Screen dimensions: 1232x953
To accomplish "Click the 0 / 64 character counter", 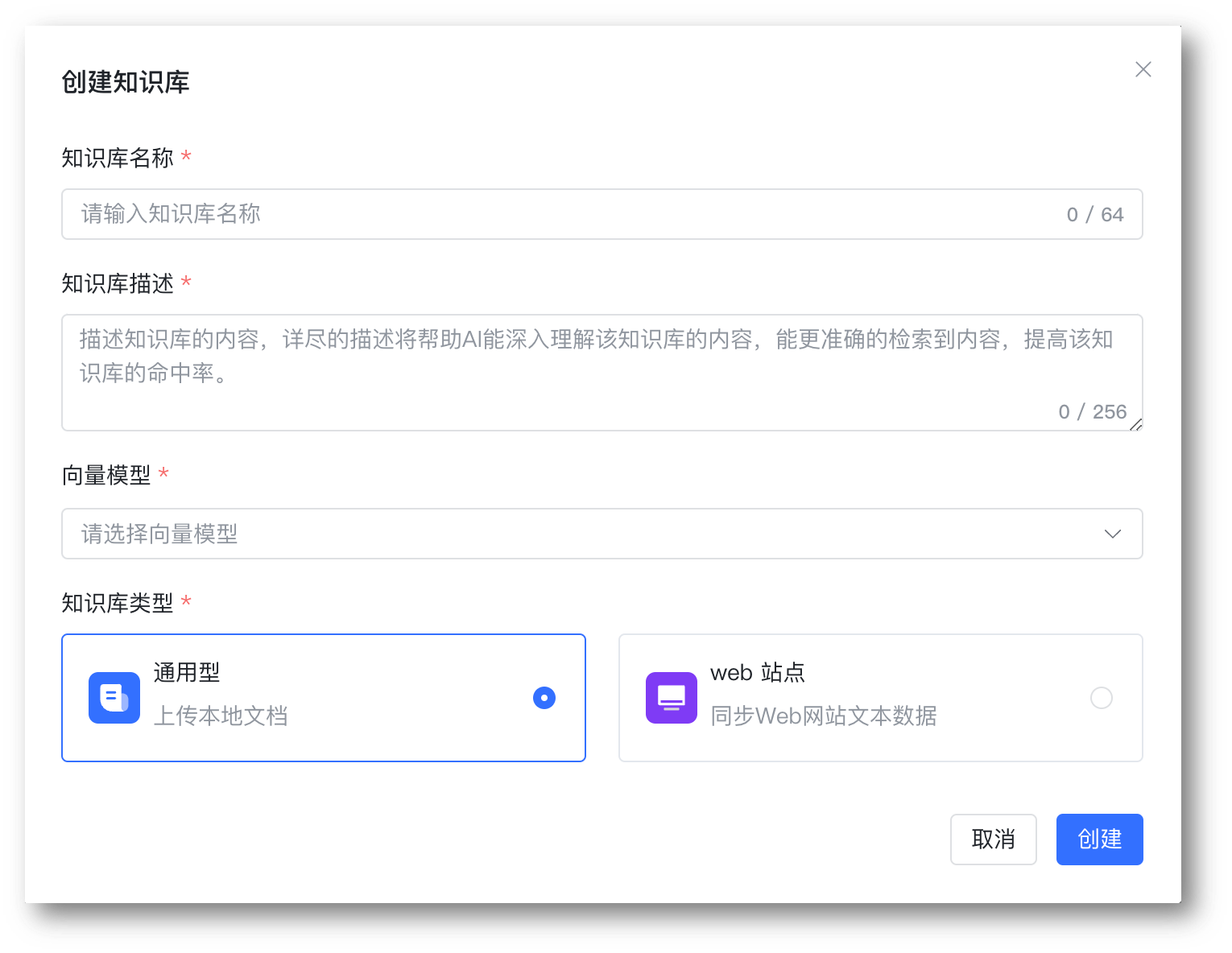I will coord(1094,214).
